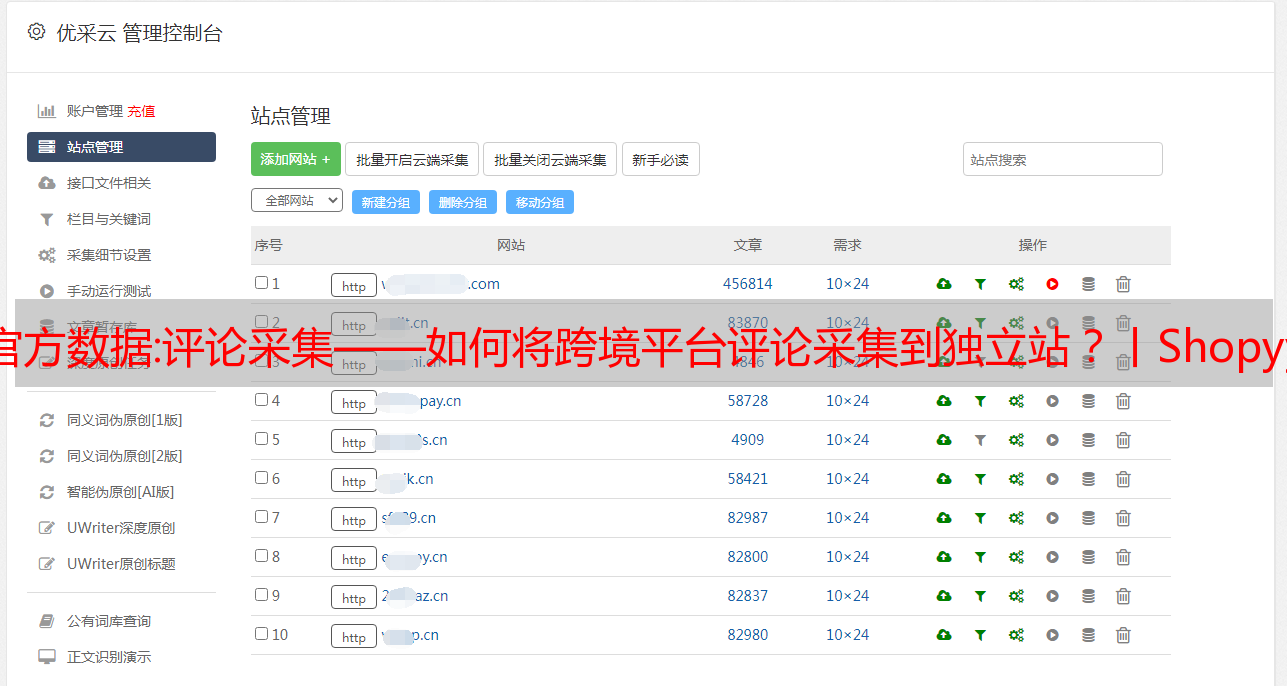The image size is (1287, 686).
Task: Click the red 充值 link
Action: coord(141,111)
